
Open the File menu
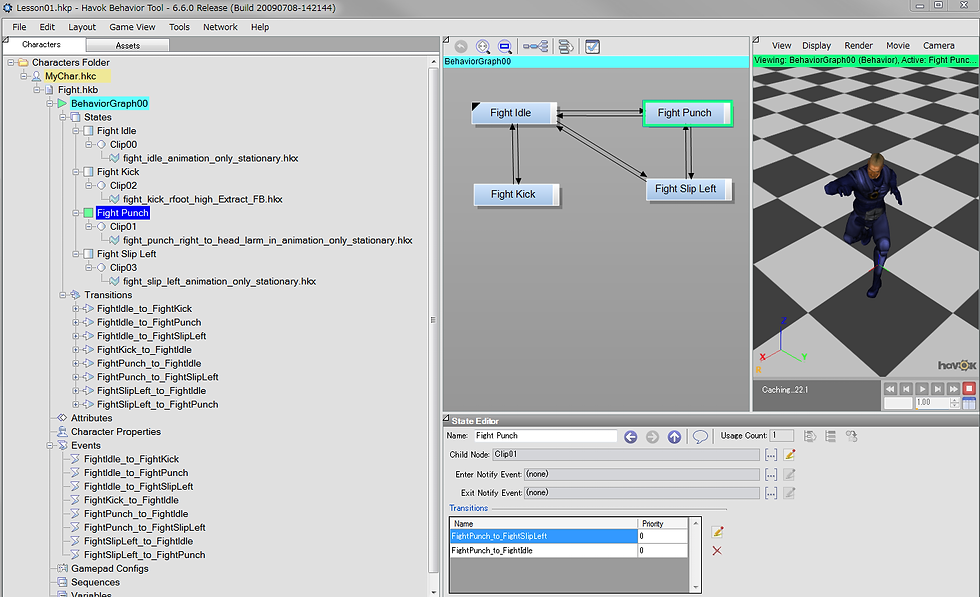[x=19, y=27]
